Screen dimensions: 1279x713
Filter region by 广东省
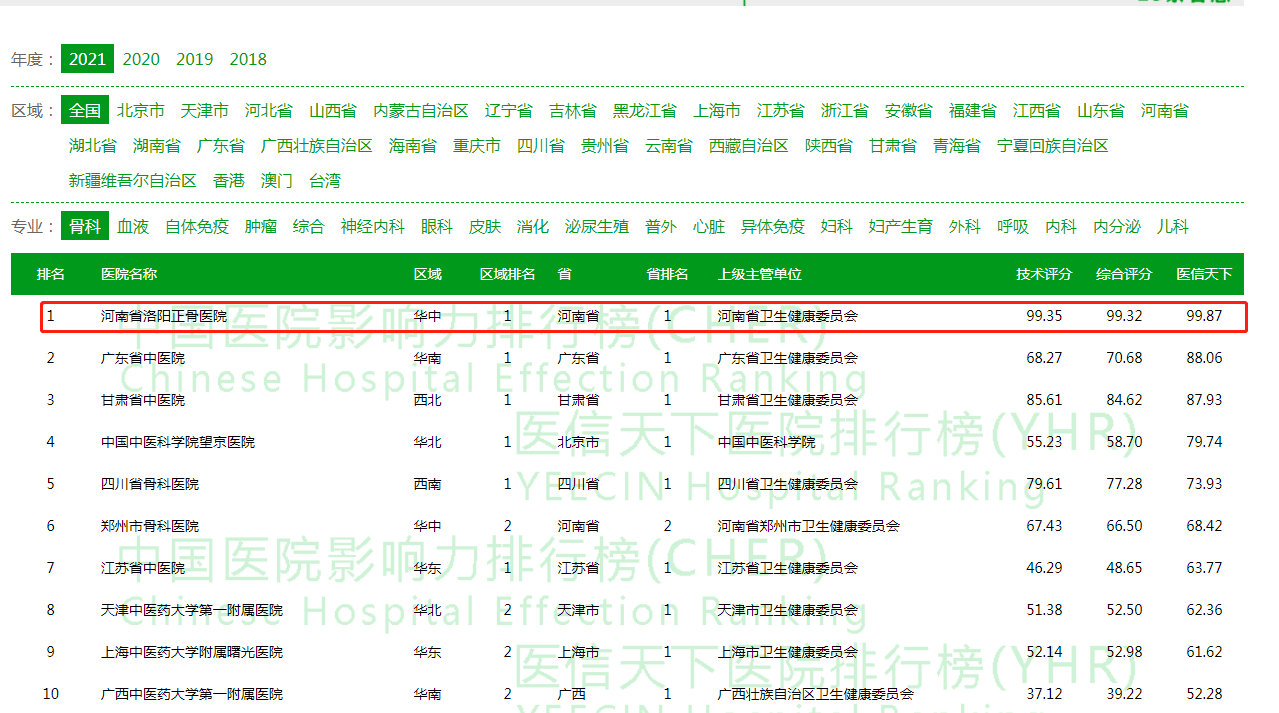pos(220,146)
